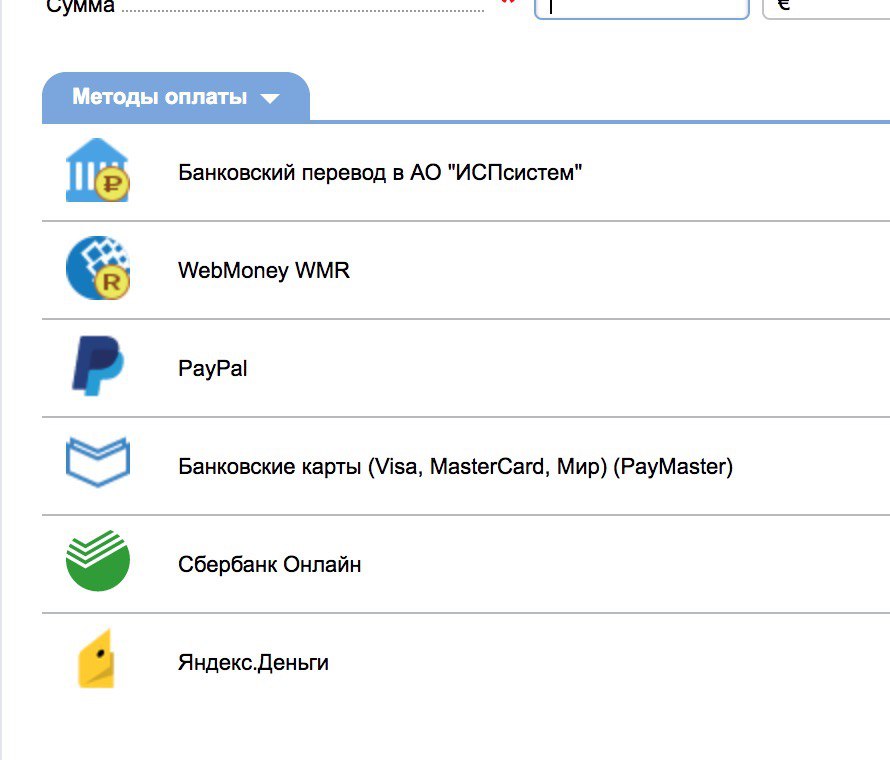Click the PayMaster bank cards icon

[98, 462]
